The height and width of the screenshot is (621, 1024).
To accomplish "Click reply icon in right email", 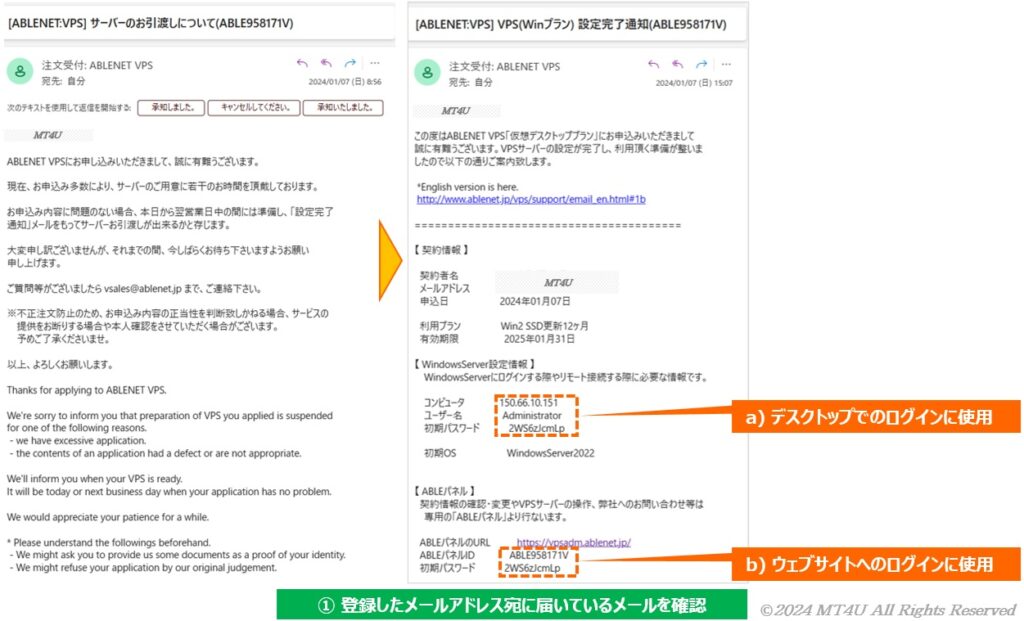I will click(653, 64).
